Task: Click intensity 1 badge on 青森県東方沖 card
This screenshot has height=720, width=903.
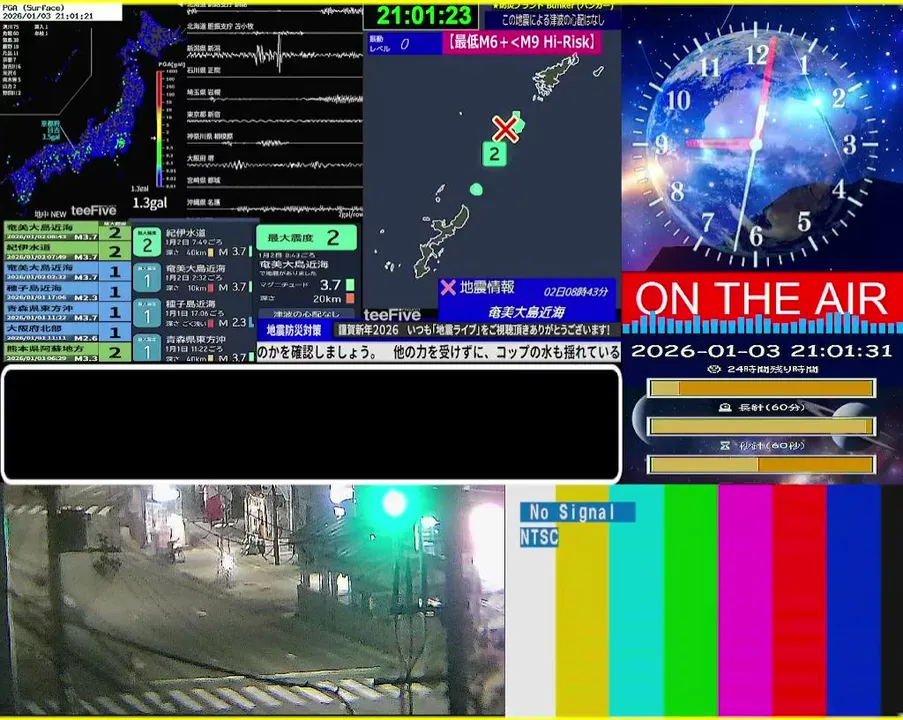Action: (x=147, y=348)
